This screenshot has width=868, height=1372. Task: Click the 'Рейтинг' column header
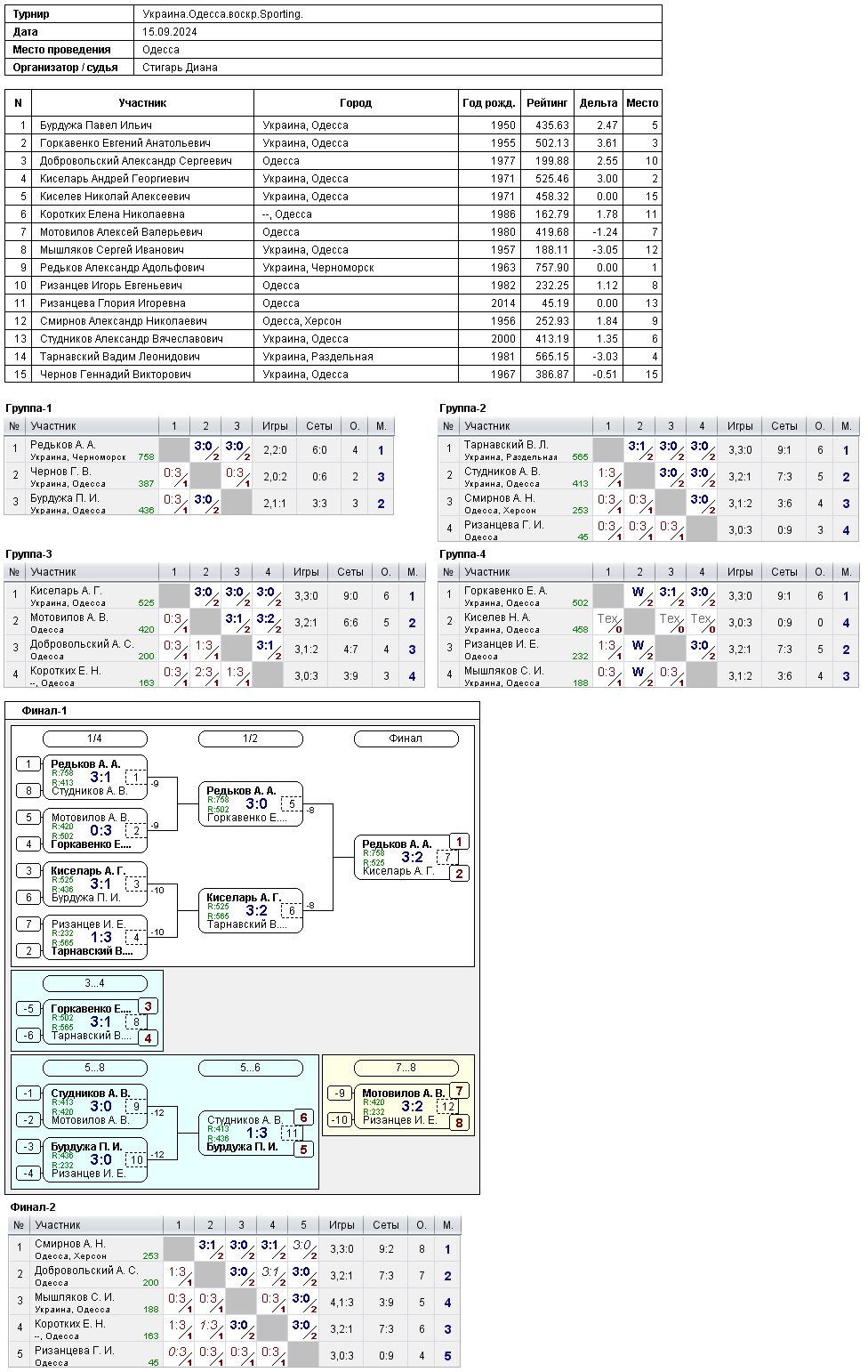click(547, 103)
